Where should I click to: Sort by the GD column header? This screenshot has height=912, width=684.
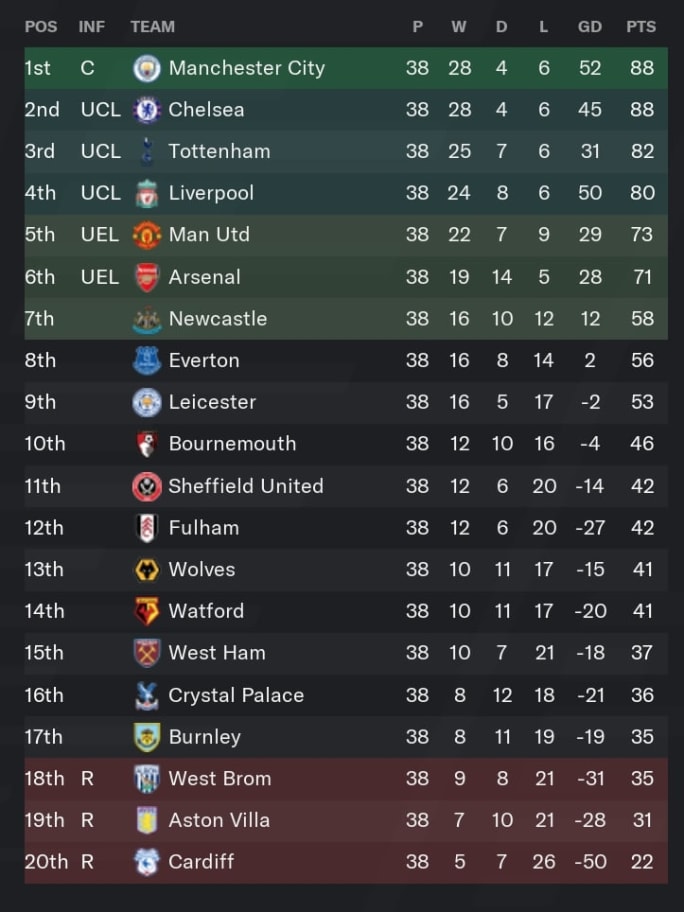coord(589,27)
